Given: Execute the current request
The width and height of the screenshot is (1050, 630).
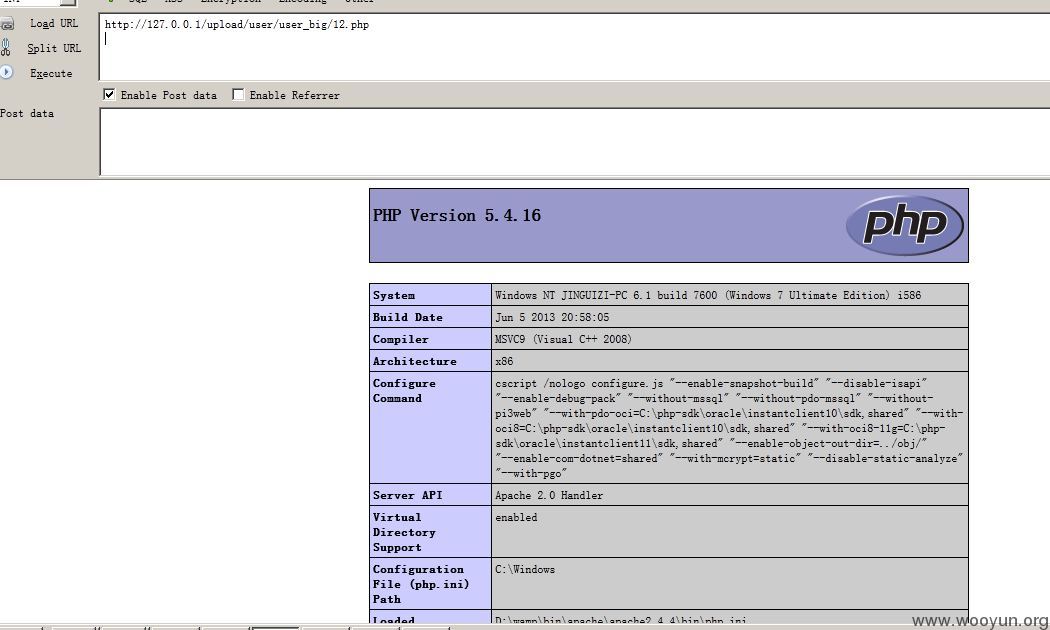Looking at the screenshot, I should [51, 73].
